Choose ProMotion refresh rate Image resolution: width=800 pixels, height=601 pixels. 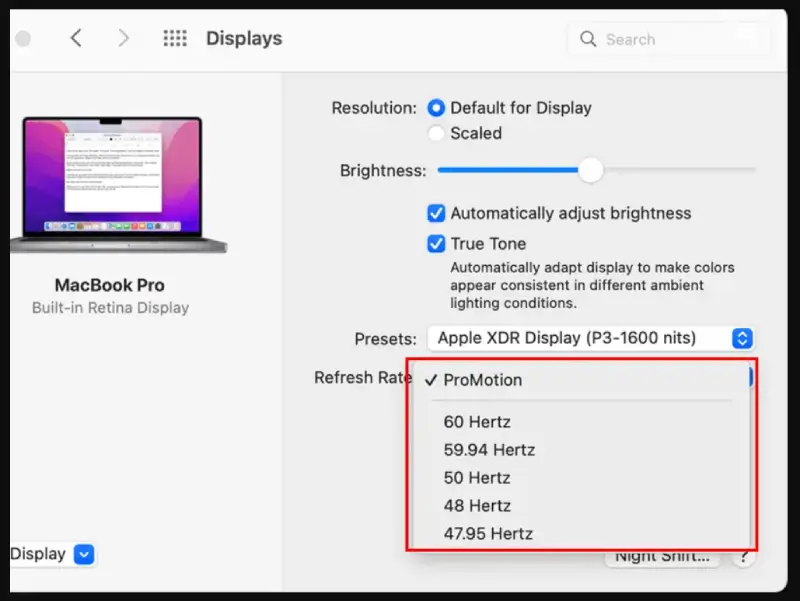coord(581,380)
